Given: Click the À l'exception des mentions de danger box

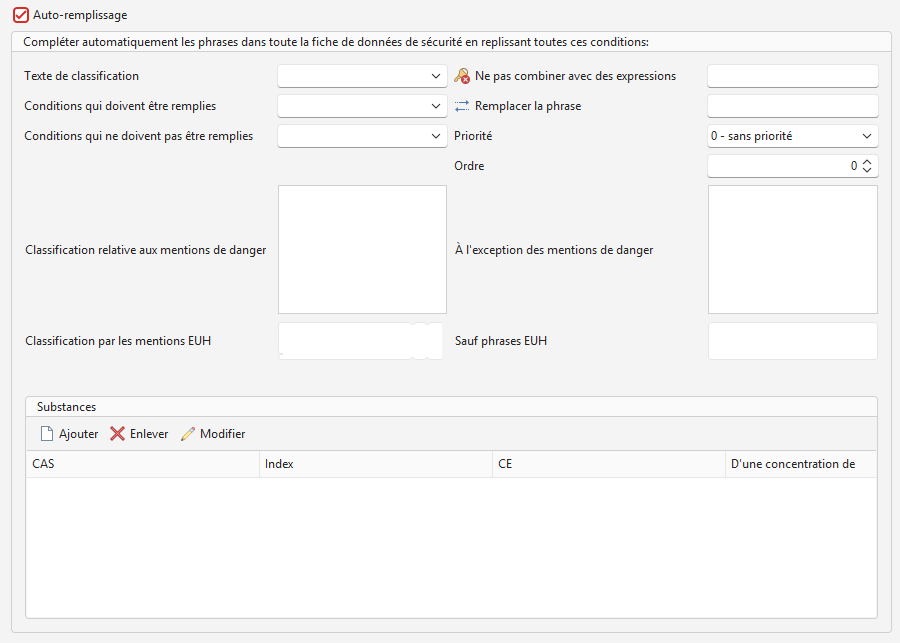Looking at the screenshot, I should click(x=793, y=249).
